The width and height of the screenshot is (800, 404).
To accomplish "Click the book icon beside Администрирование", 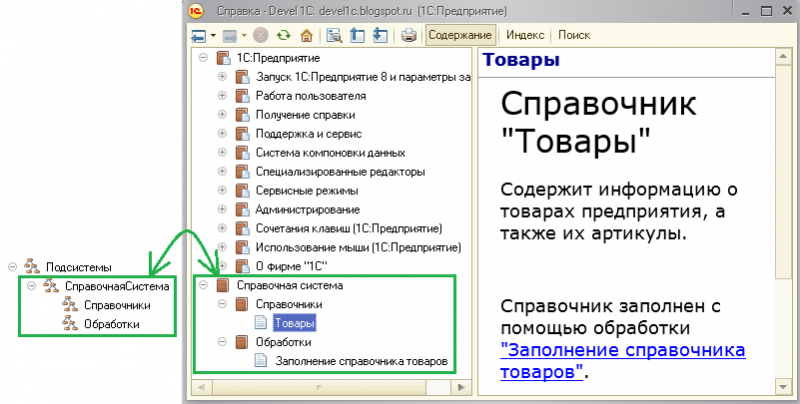I will pyautogui.click(x=242, y=209).
